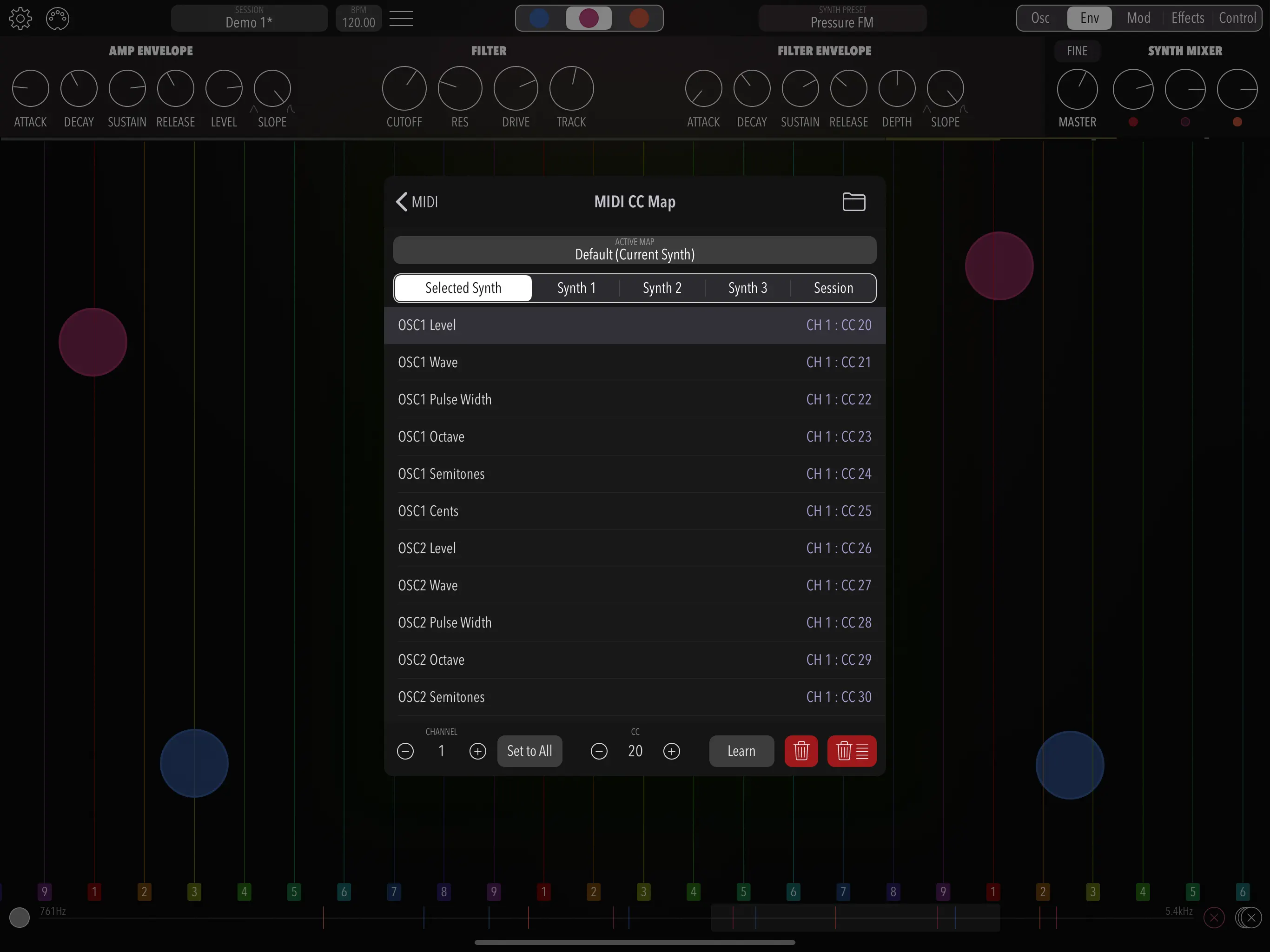Delete the selected CC mapping with trash icon

[801, 751]
